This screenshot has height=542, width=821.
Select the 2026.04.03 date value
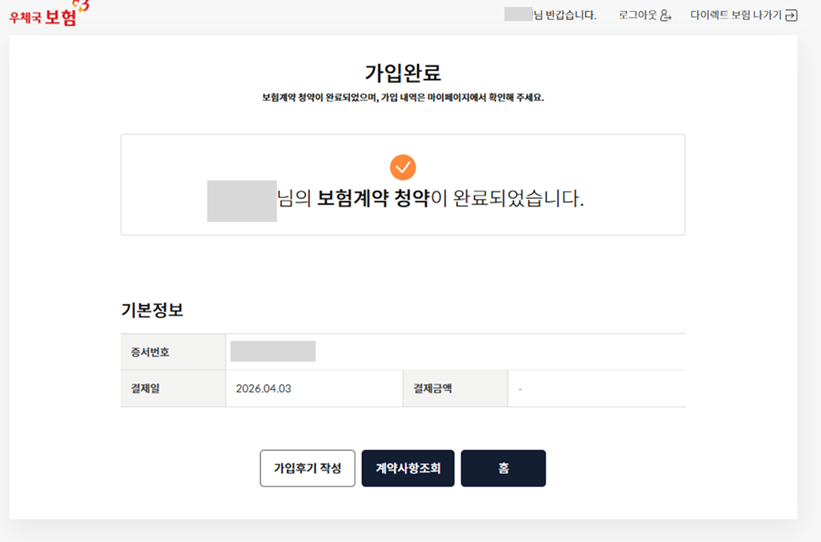(x=263, y=389)
